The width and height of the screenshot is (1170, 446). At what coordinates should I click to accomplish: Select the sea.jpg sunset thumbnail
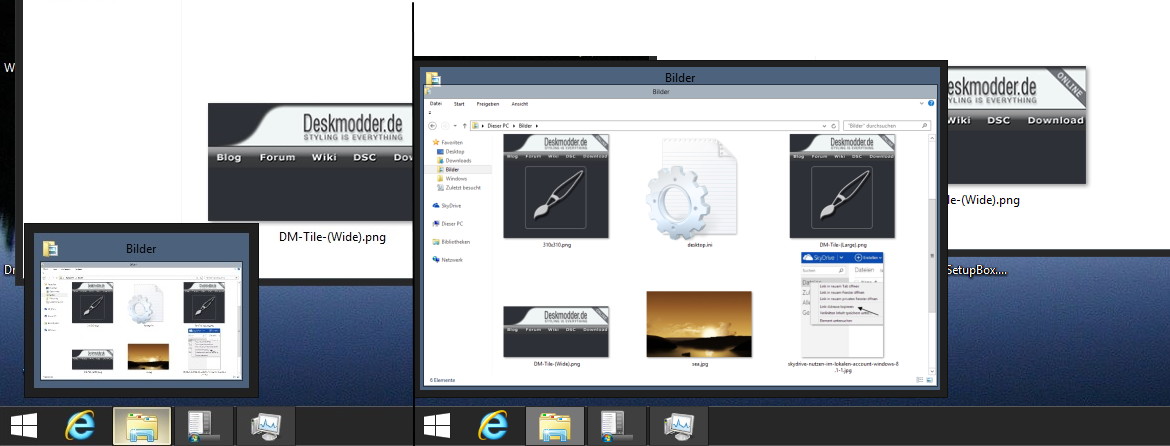click(698, 324)
